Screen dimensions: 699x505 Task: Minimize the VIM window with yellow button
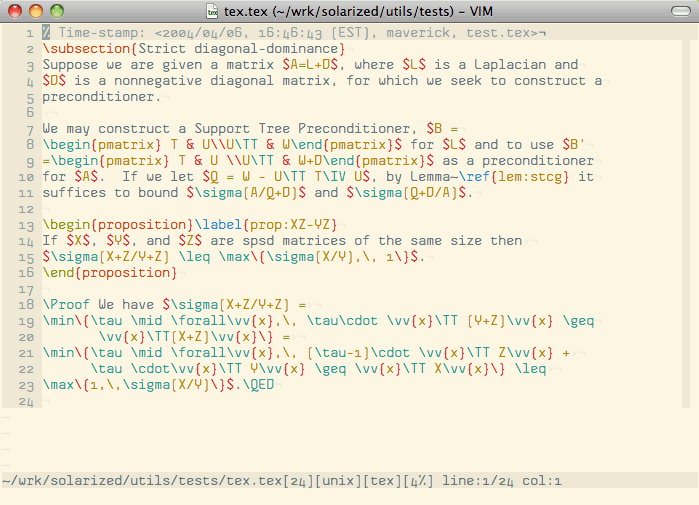coord(36,11)
